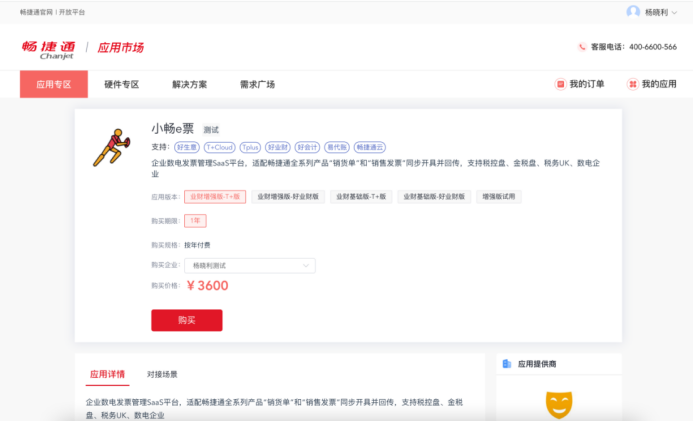This screenshot has width=693, height=422.
Task: Switch to the 需求广场 tab
Action: 257,84
